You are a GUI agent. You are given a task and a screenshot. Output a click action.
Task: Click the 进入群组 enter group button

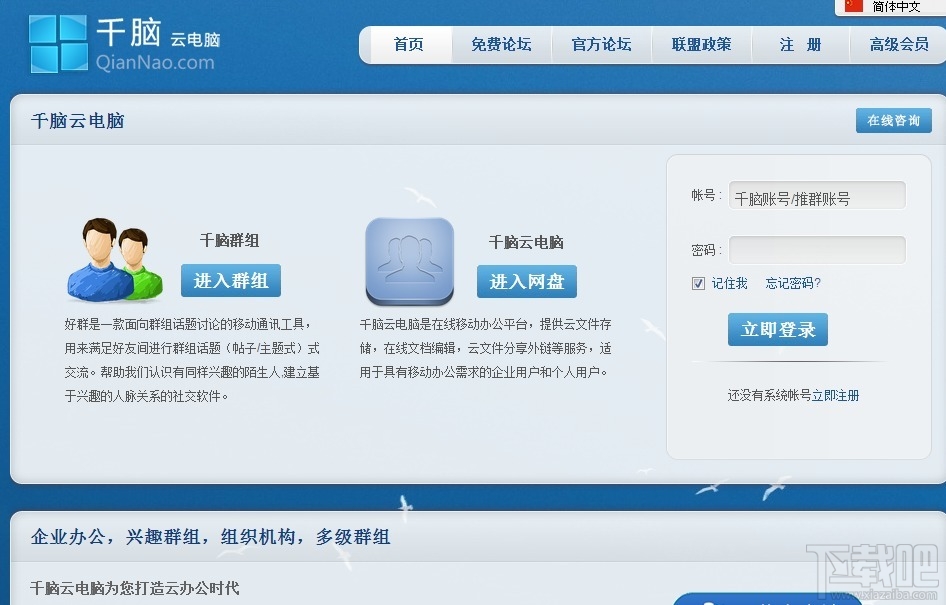coord(230,281)
